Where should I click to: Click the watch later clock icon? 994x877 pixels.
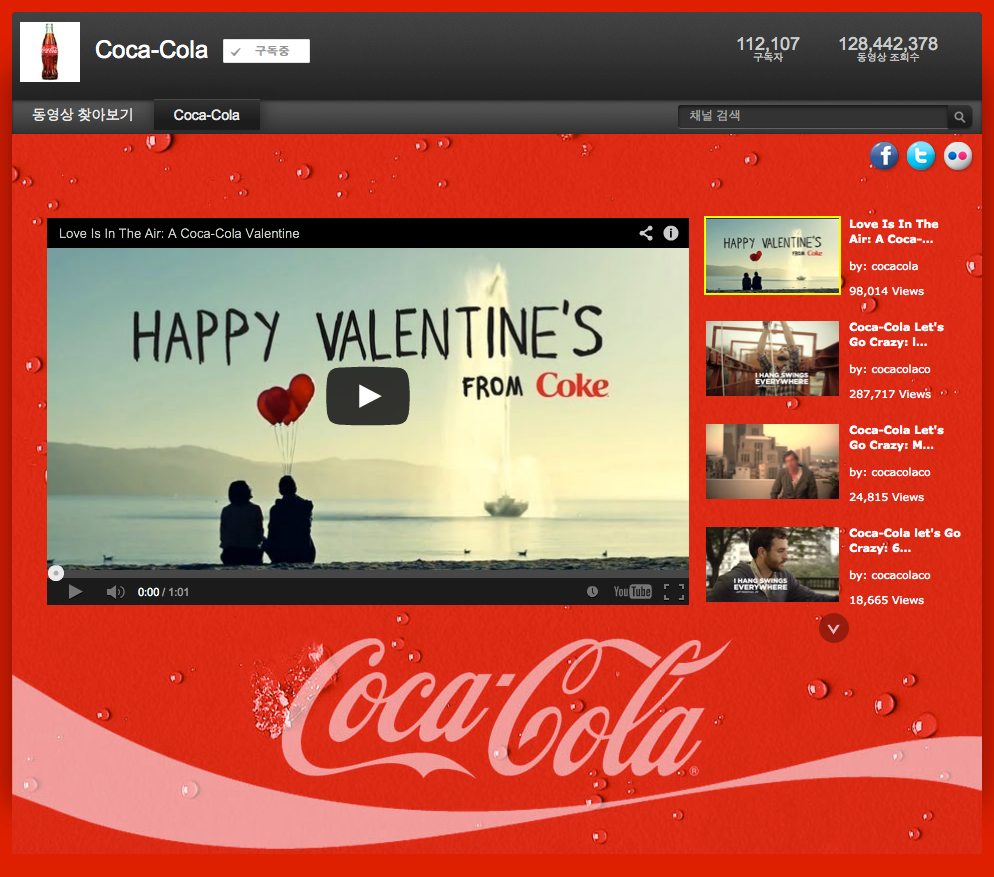(x=592, y=592)
